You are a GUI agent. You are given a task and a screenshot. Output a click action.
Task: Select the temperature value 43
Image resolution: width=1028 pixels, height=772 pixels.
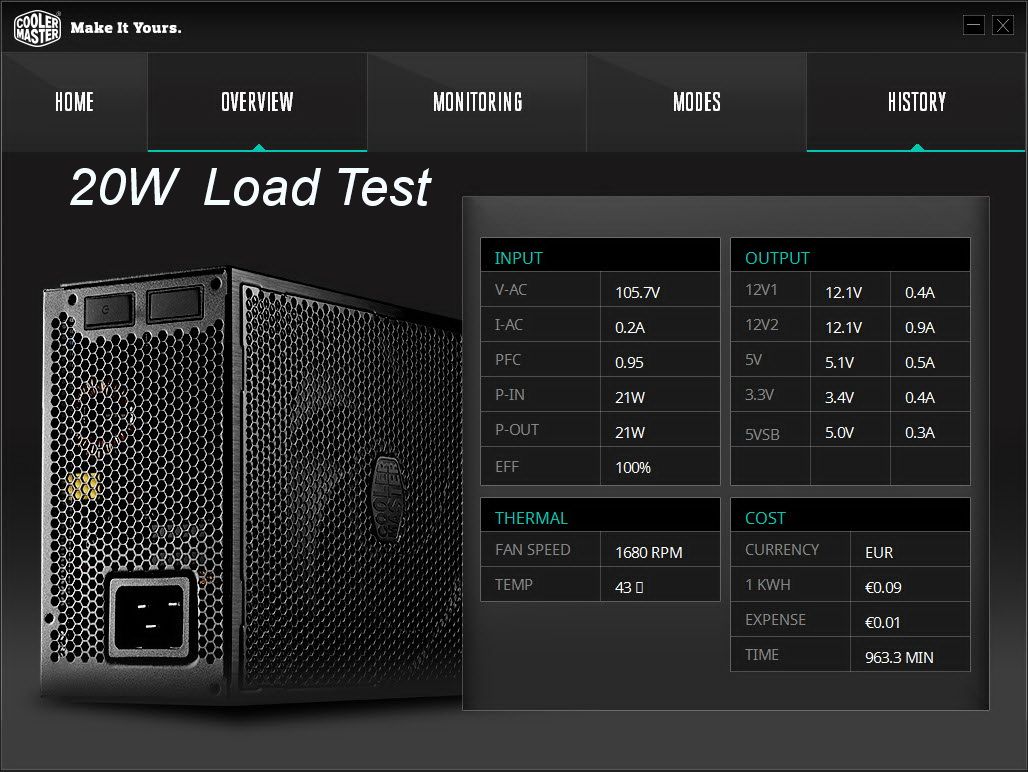tap(629, 587)
